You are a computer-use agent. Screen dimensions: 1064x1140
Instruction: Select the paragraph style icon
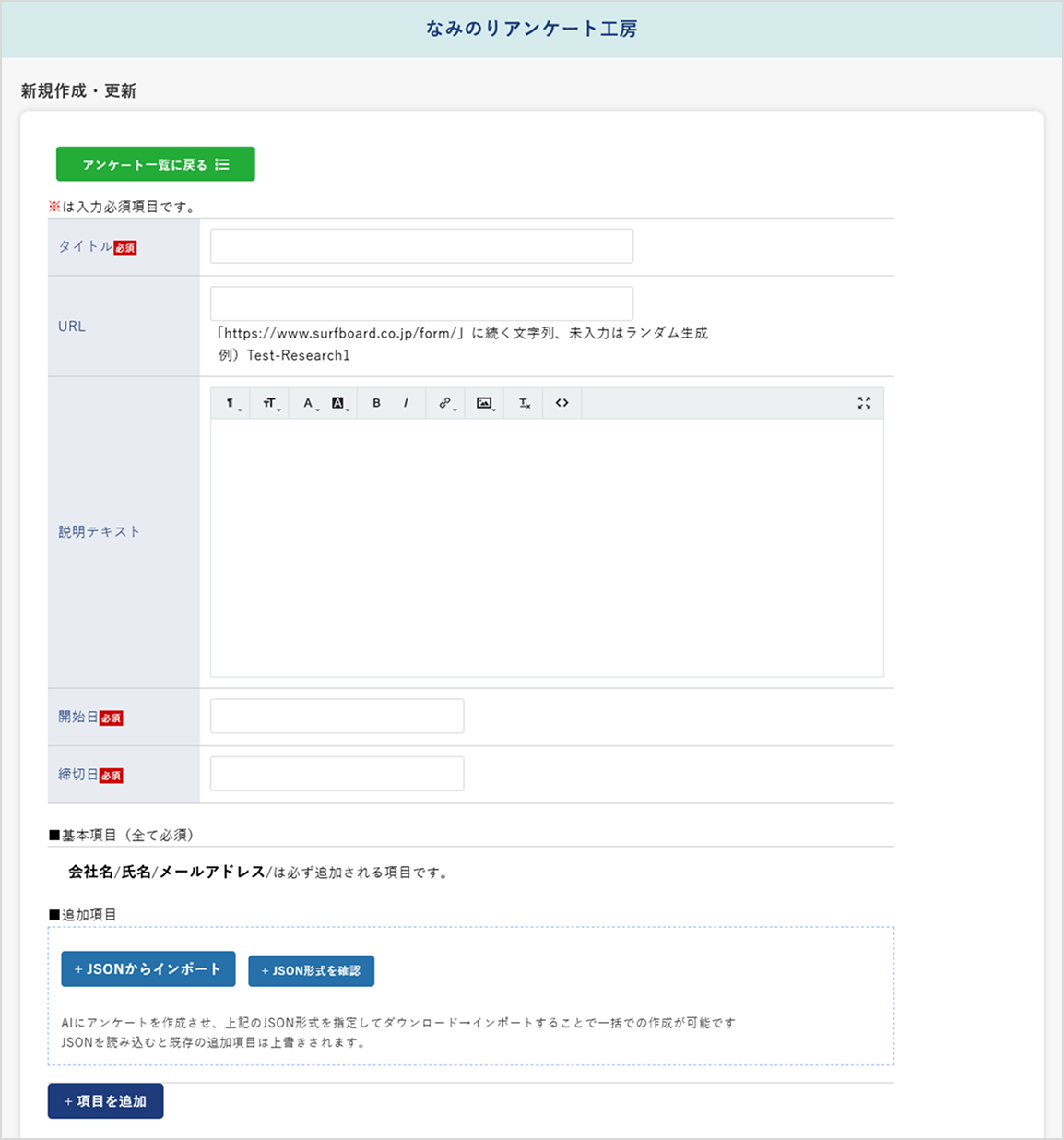click(x=228, y=402)
